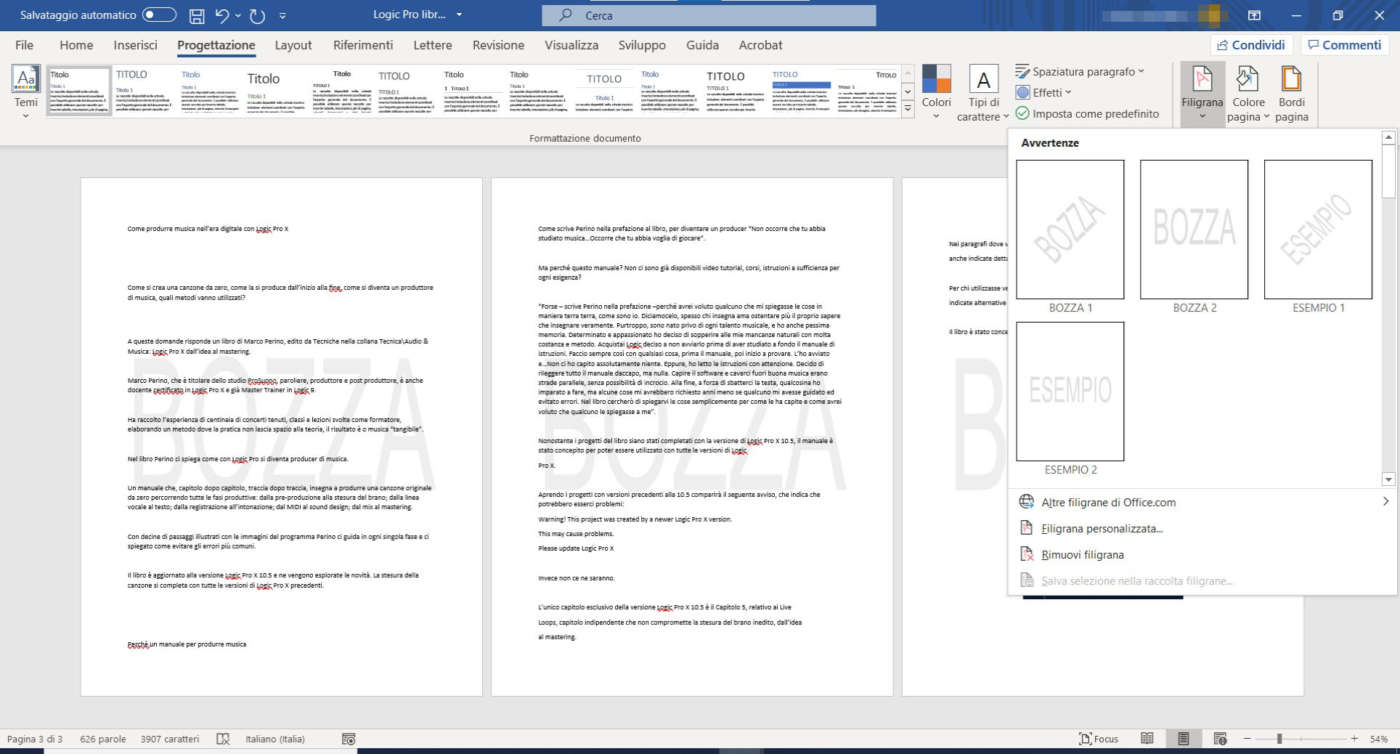1400x754 pixels.
Task: Toggle the Salvataggio automatico switch
Action: point(159,16)
